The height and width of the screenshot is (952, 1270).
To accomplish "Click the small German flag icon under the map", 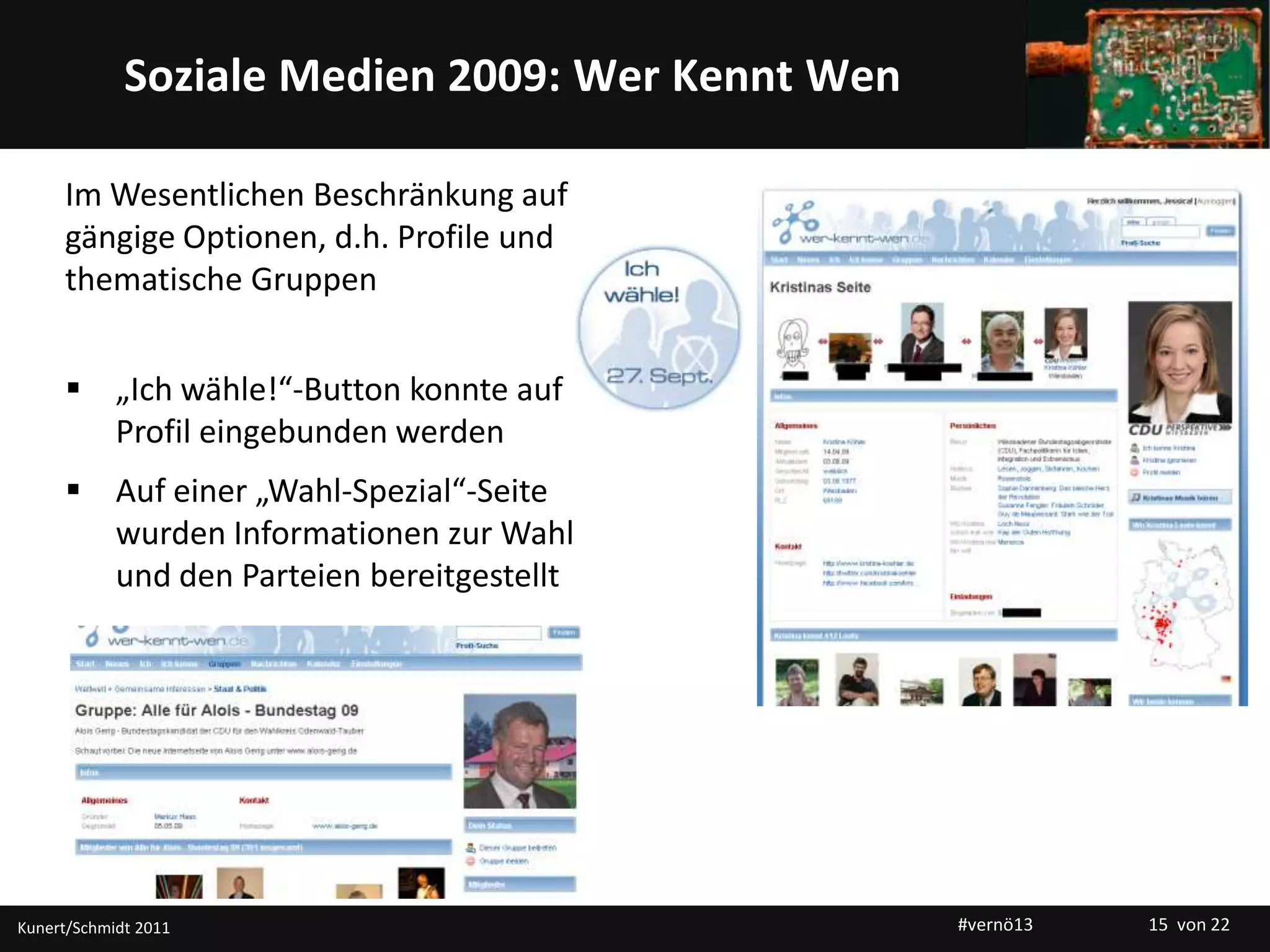I will pos(1226,679).
